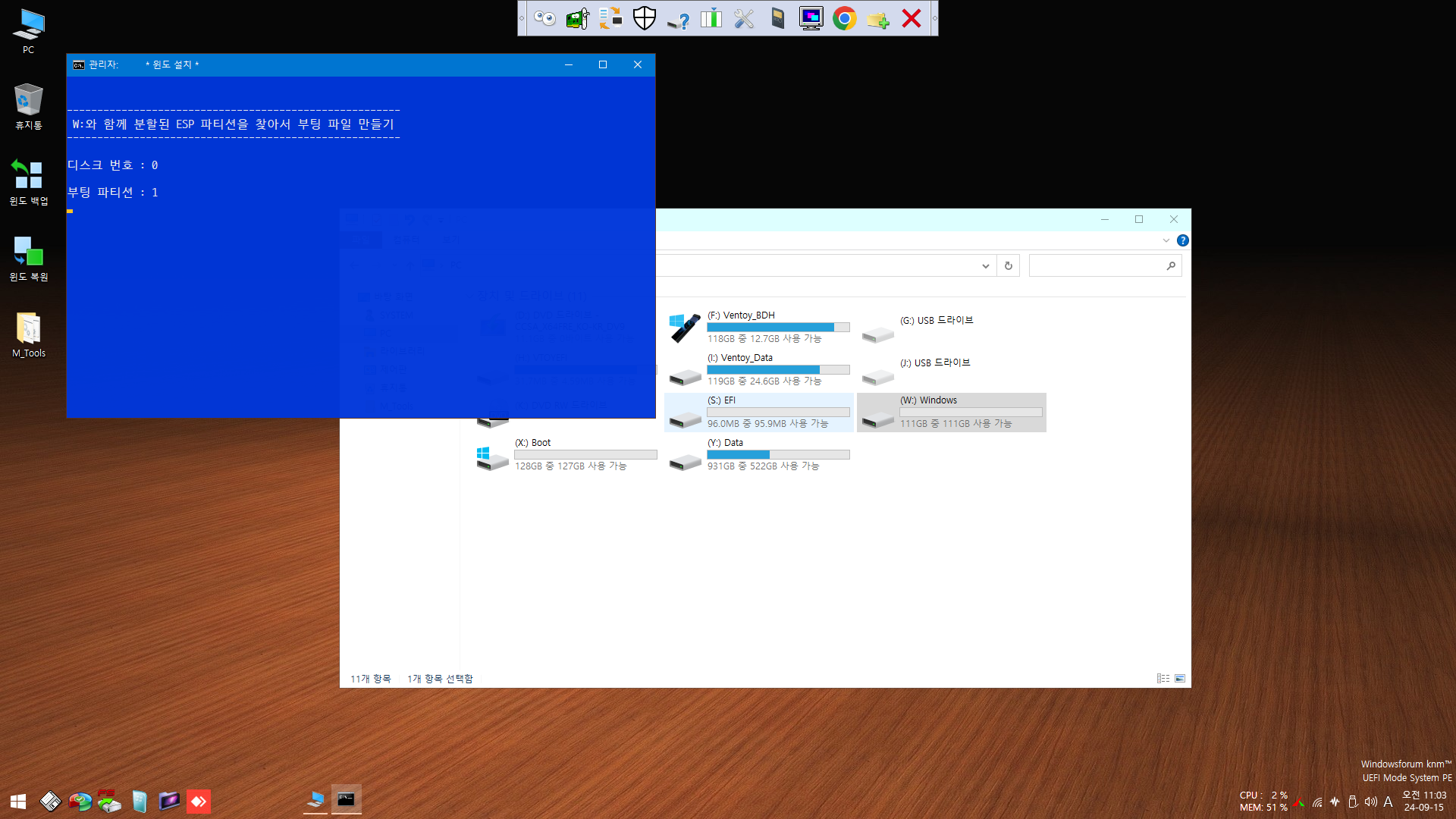Click the Ventoy_Data capacity usage bar
This screenshot has width=1456, height=819.
778,370
